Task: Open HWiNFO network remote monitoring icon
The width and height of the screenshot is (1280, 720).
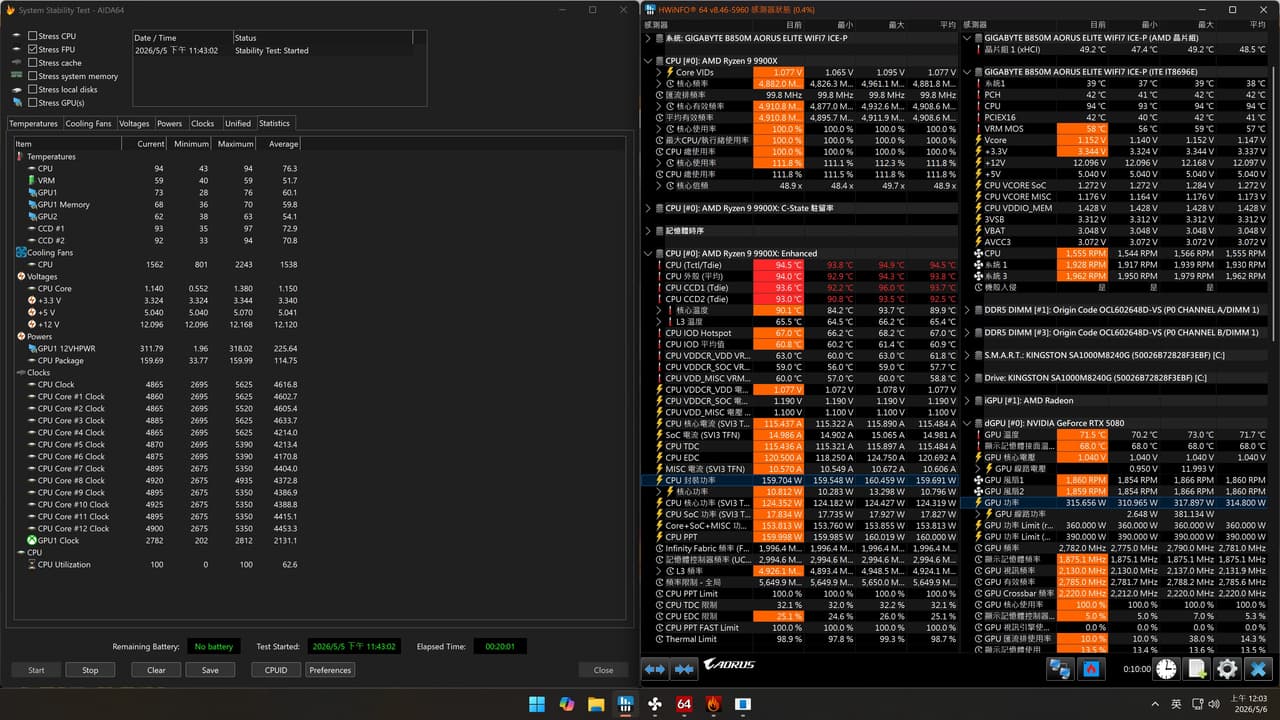Action: coord(1061,669)
